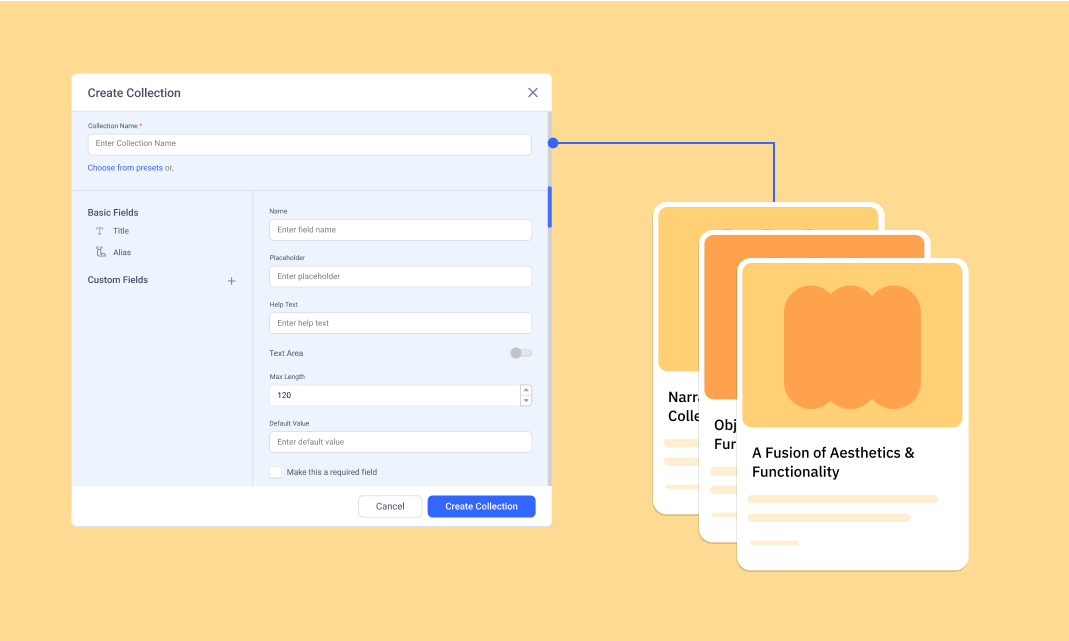Screen dimensions: 1069x641
Task: Decrease Max Length with down arrow
Action: 526,401
